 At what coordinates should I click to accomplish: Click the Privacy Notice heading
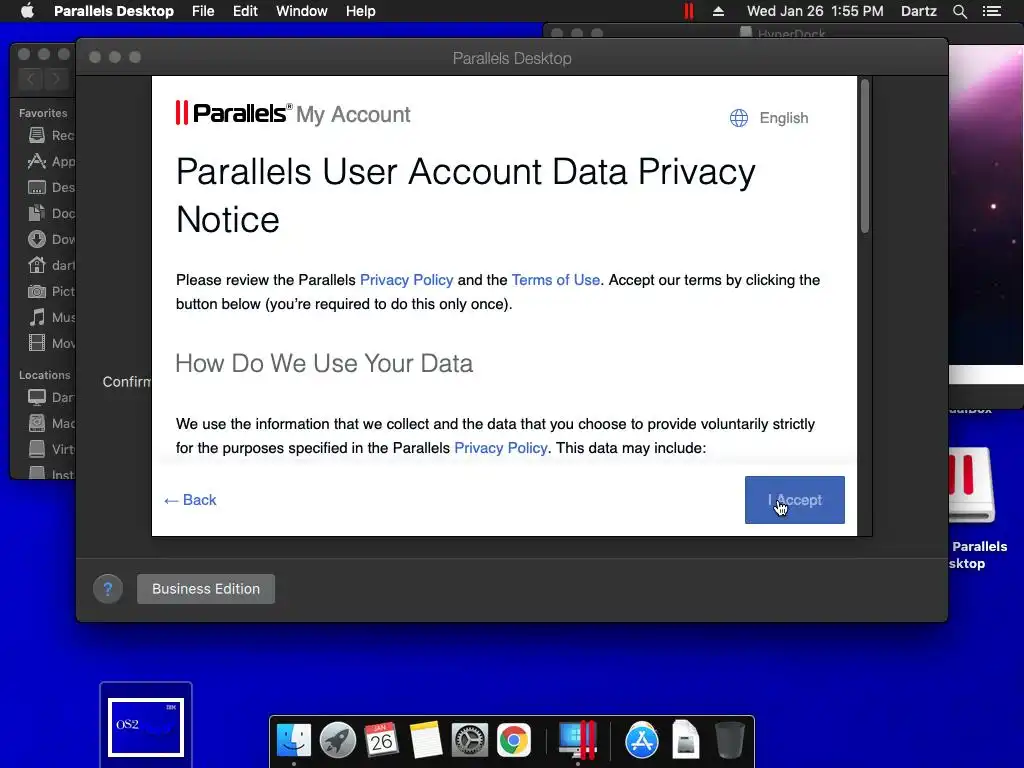coord(466,195)
